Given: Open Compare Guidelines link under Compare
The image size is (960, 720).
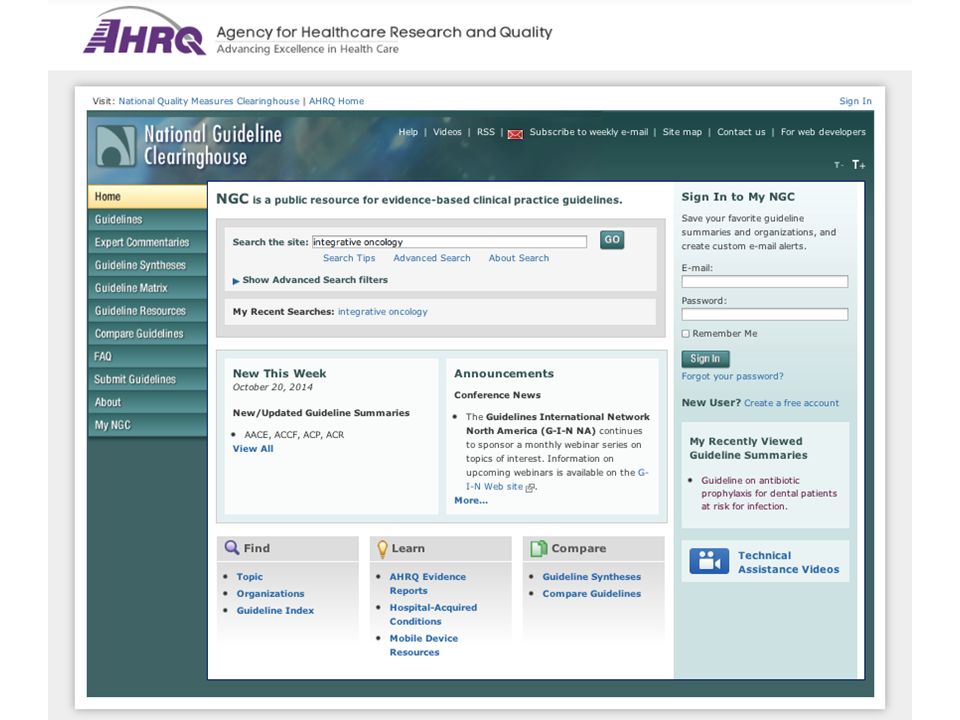Looking at the screenshot, I should 591,594.
